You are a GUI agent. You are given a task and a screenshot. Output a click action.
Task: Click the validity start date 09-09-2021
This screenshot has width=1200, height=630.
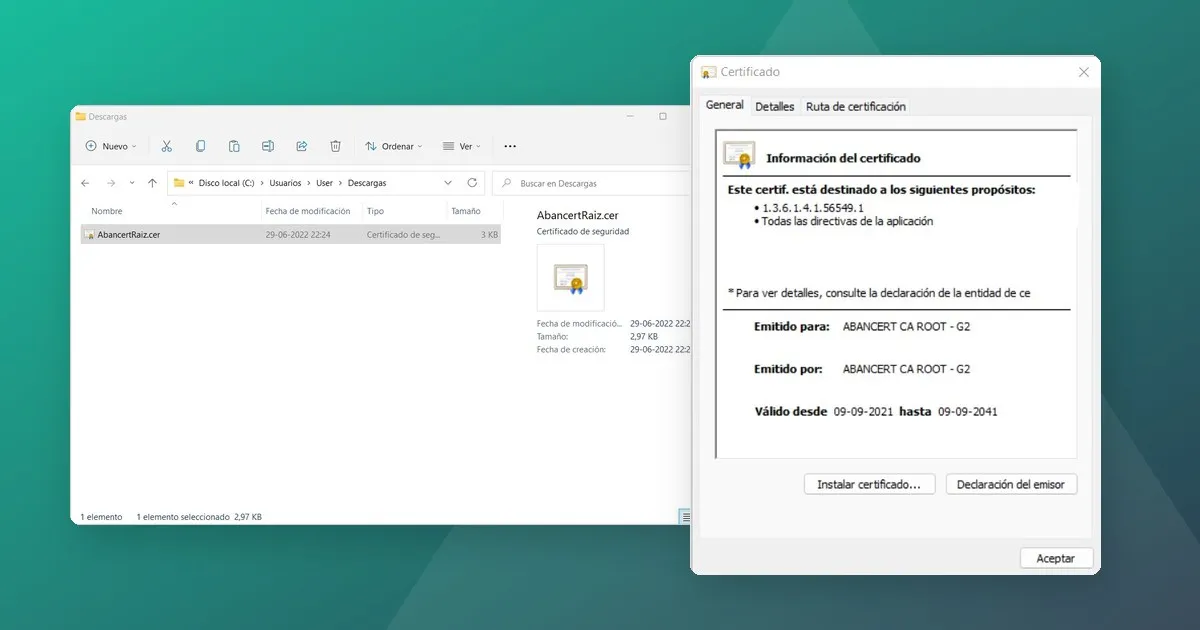863,411
